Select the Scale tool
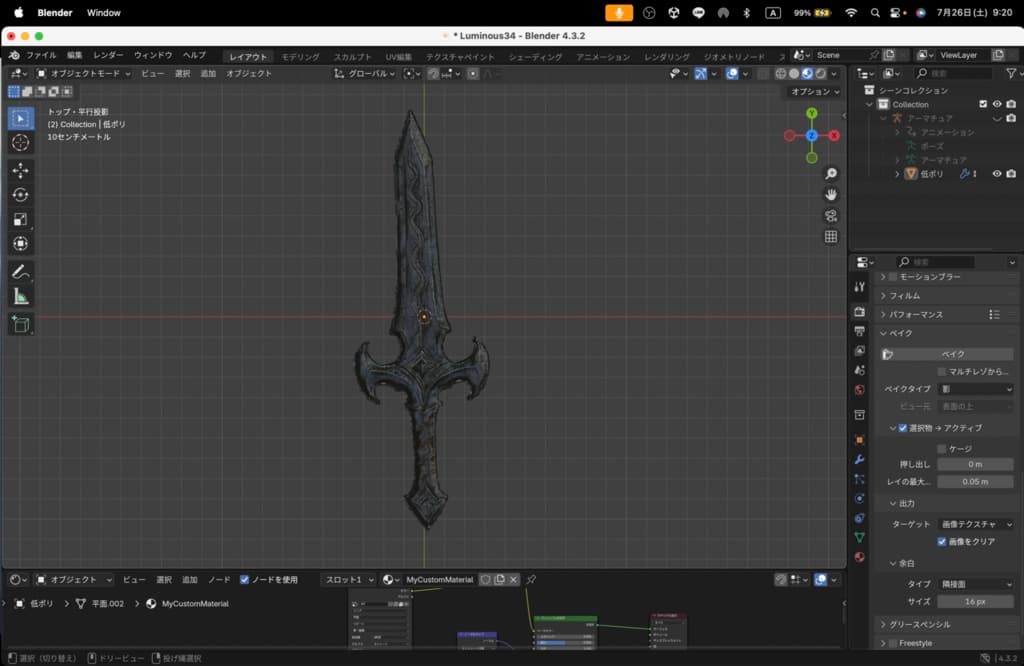Viewport: 1024px width, 666px height. [21, 220]
